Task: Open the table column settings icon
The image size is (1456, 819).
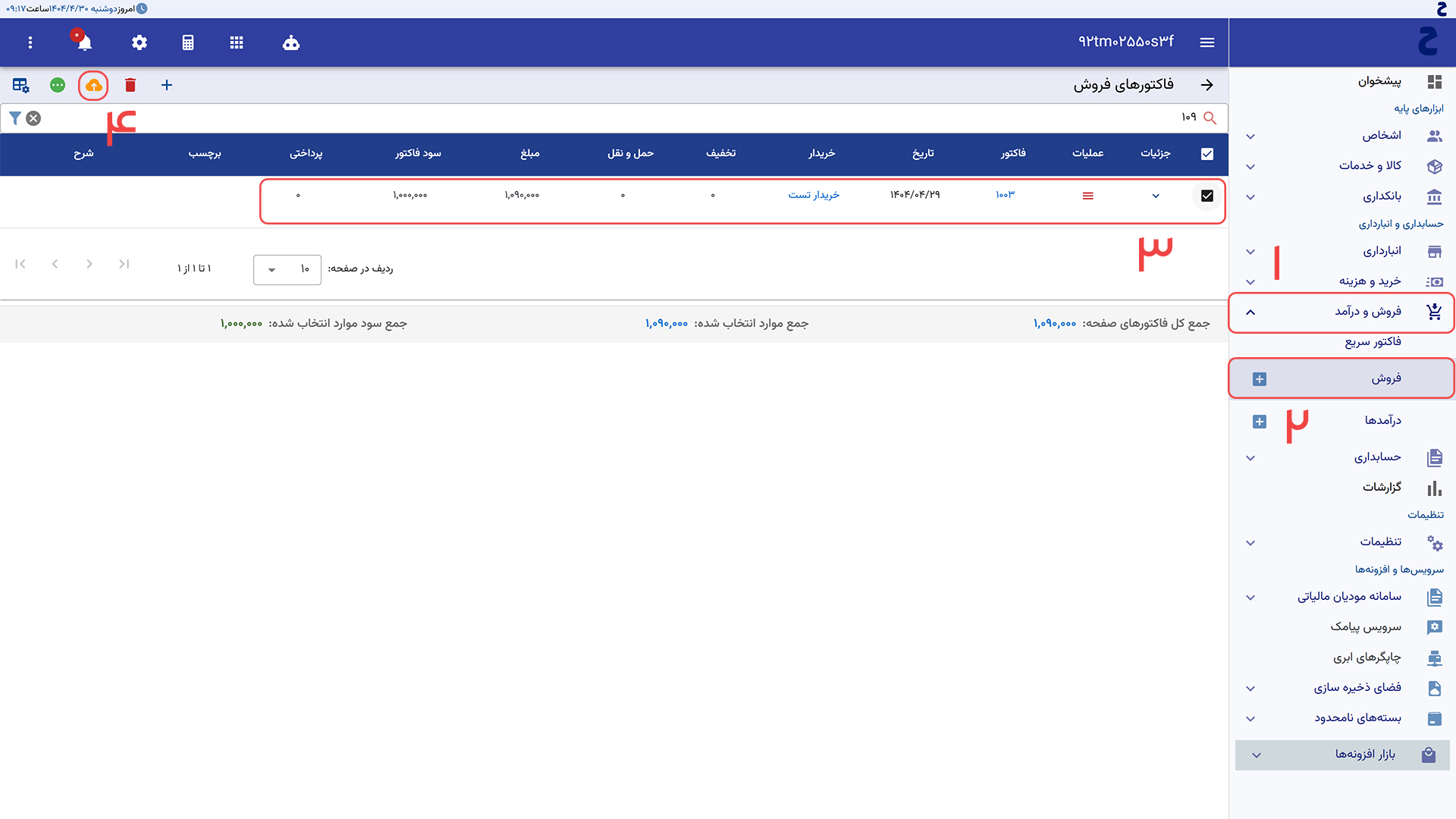Action: click(20, 86)
